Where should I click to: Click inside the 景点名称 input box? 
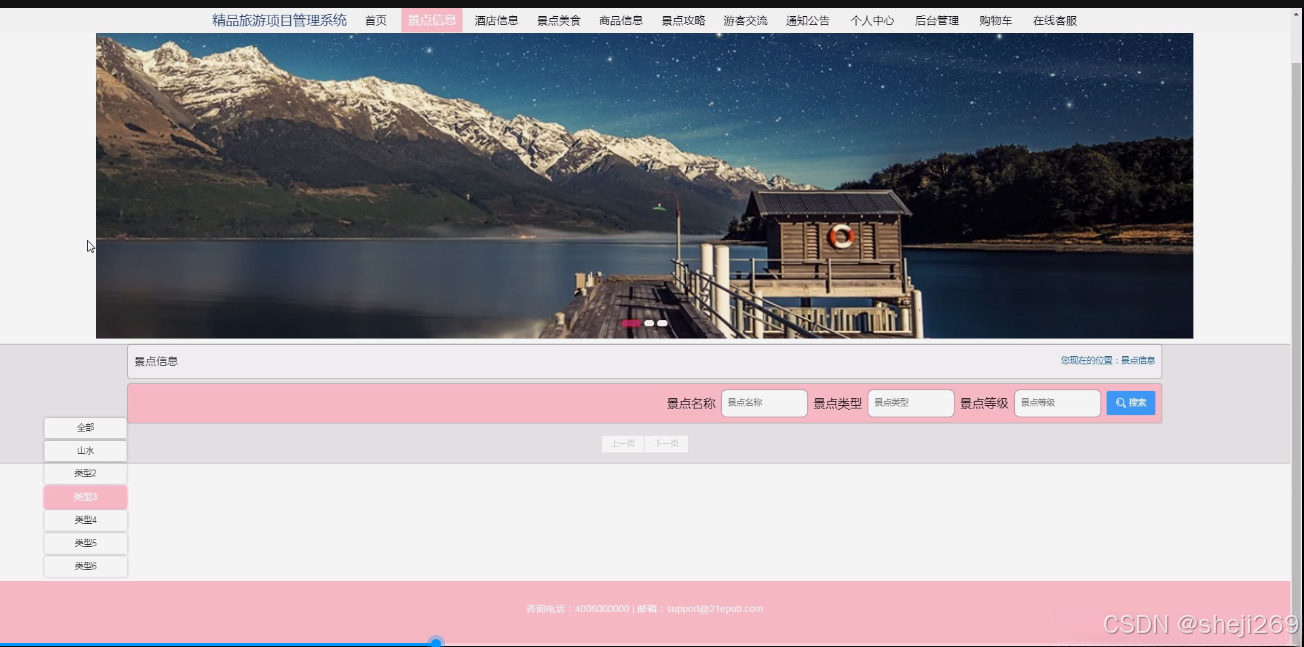click(x=763, y=403)
